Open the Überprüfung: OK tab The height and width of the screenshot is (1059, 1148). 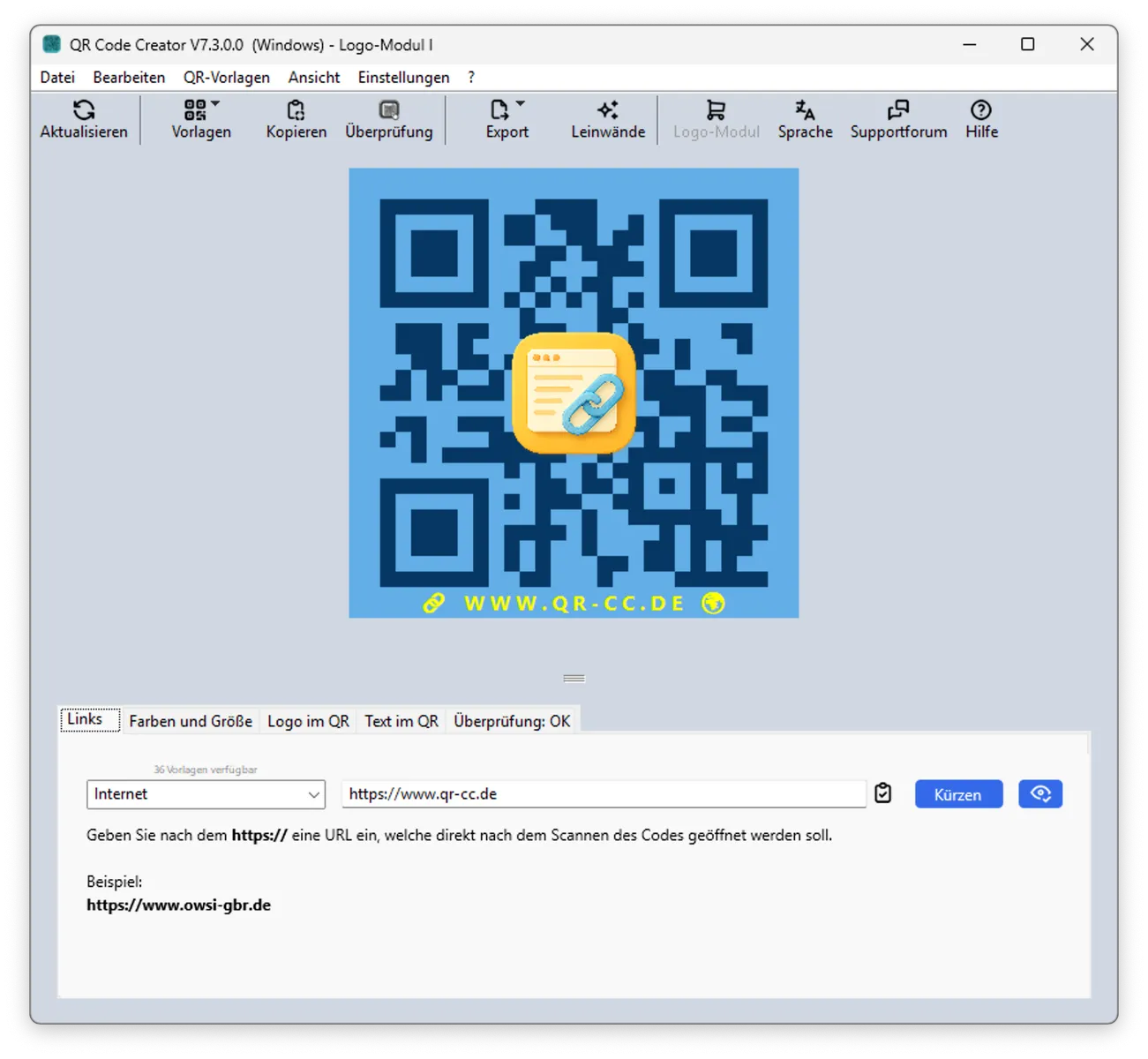tap(512, 721)
